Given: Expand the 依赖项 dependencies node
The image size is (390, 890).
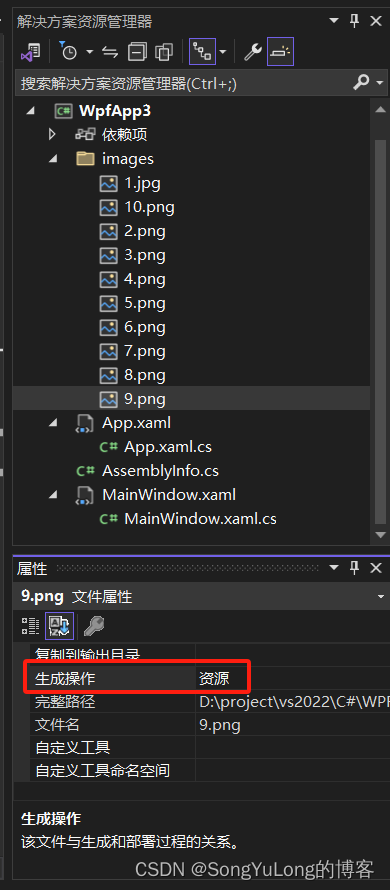Looking at the screenshot, I should [52, 135].
